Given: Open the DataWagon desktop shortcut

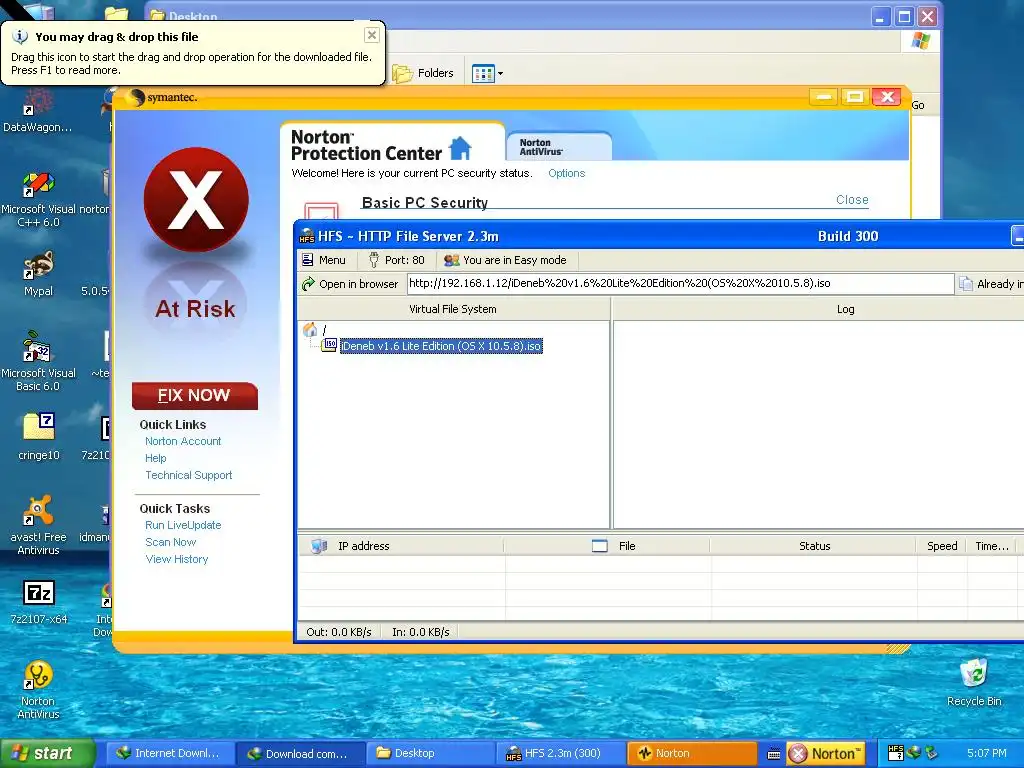Looking at the screenshot, I should click(x=37, y=111).
